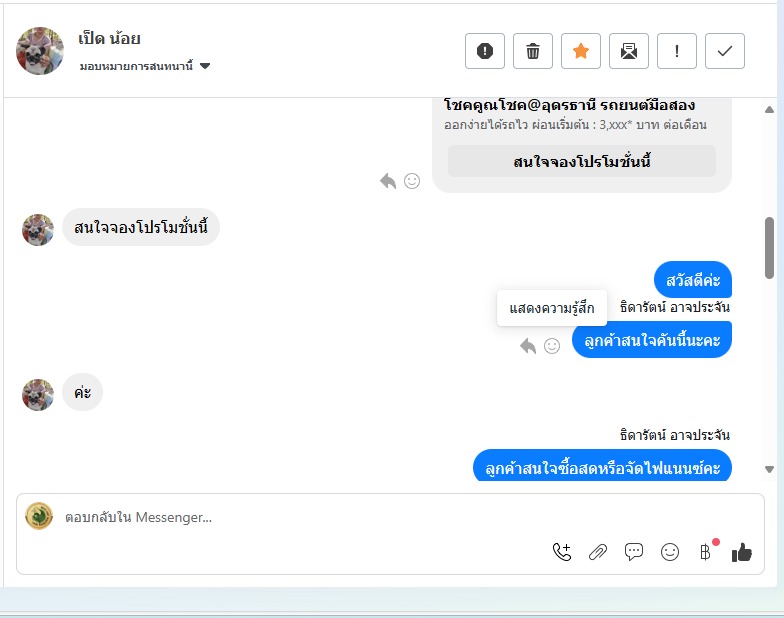The width and height of the screenshot is (784, 618).
Task: Click the scrollbar up arrow in chat
Action: pyautogui.click(x=770, y=110)
